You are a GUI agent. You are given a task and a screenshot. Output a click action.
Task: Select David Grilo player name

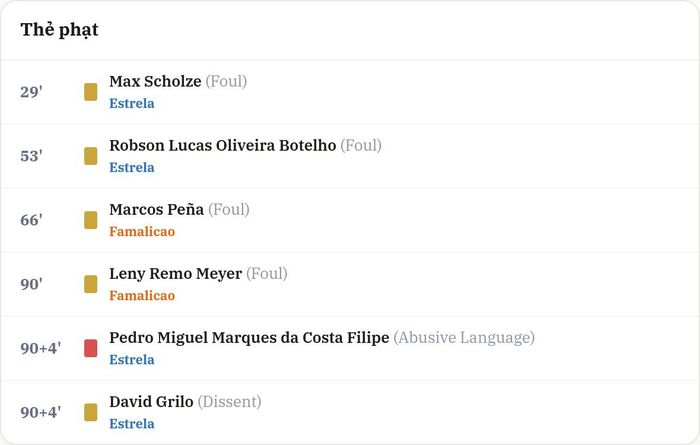coord(151,402)
